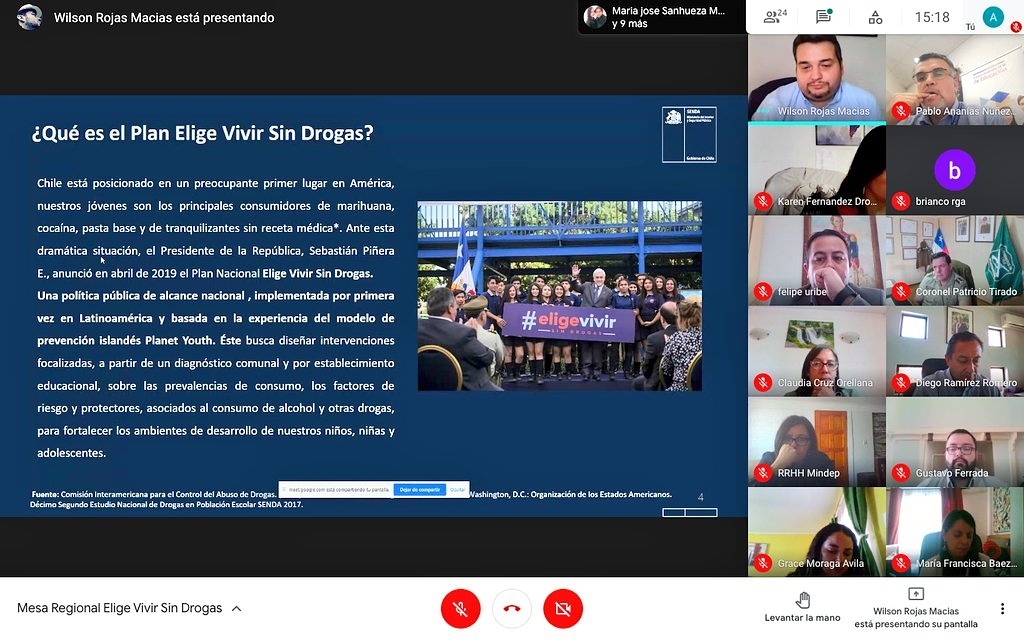The image size is (1024, 640).
Task: Select María Francisca Baez video tile
Action: (955, 532)
